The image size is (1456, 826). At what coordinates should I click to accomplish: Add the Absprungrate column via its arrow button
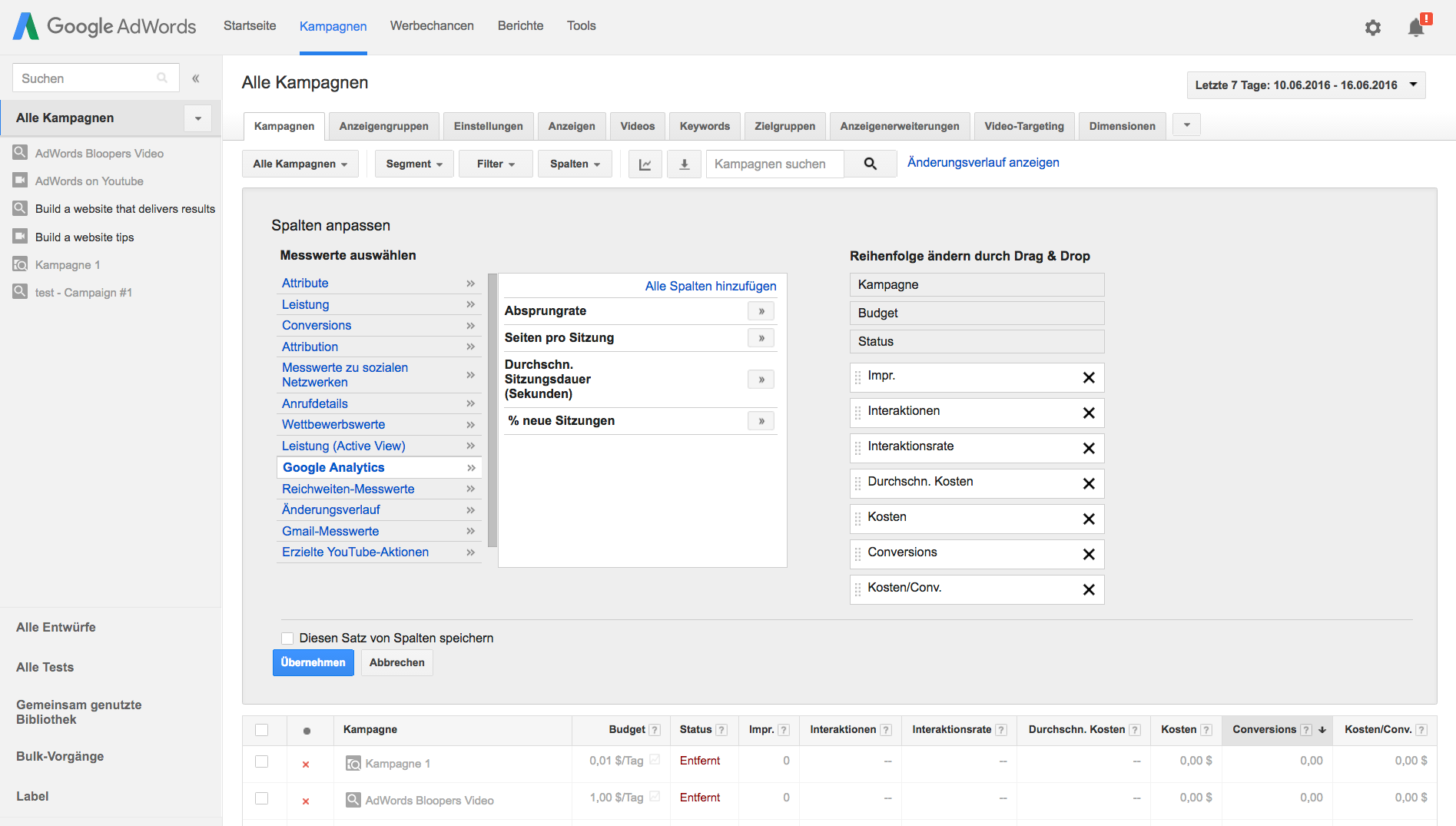tap(761, 311)
